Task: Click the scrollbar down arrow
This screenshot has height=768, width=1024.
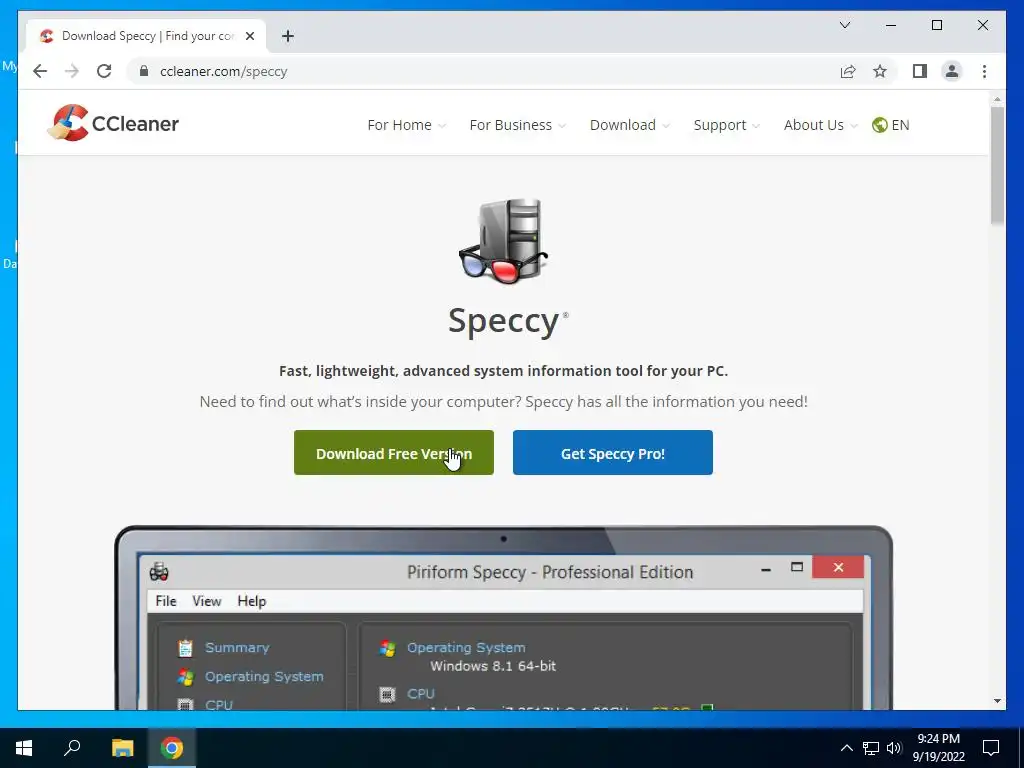Action: pyautogui.click(x=997, y=701)
